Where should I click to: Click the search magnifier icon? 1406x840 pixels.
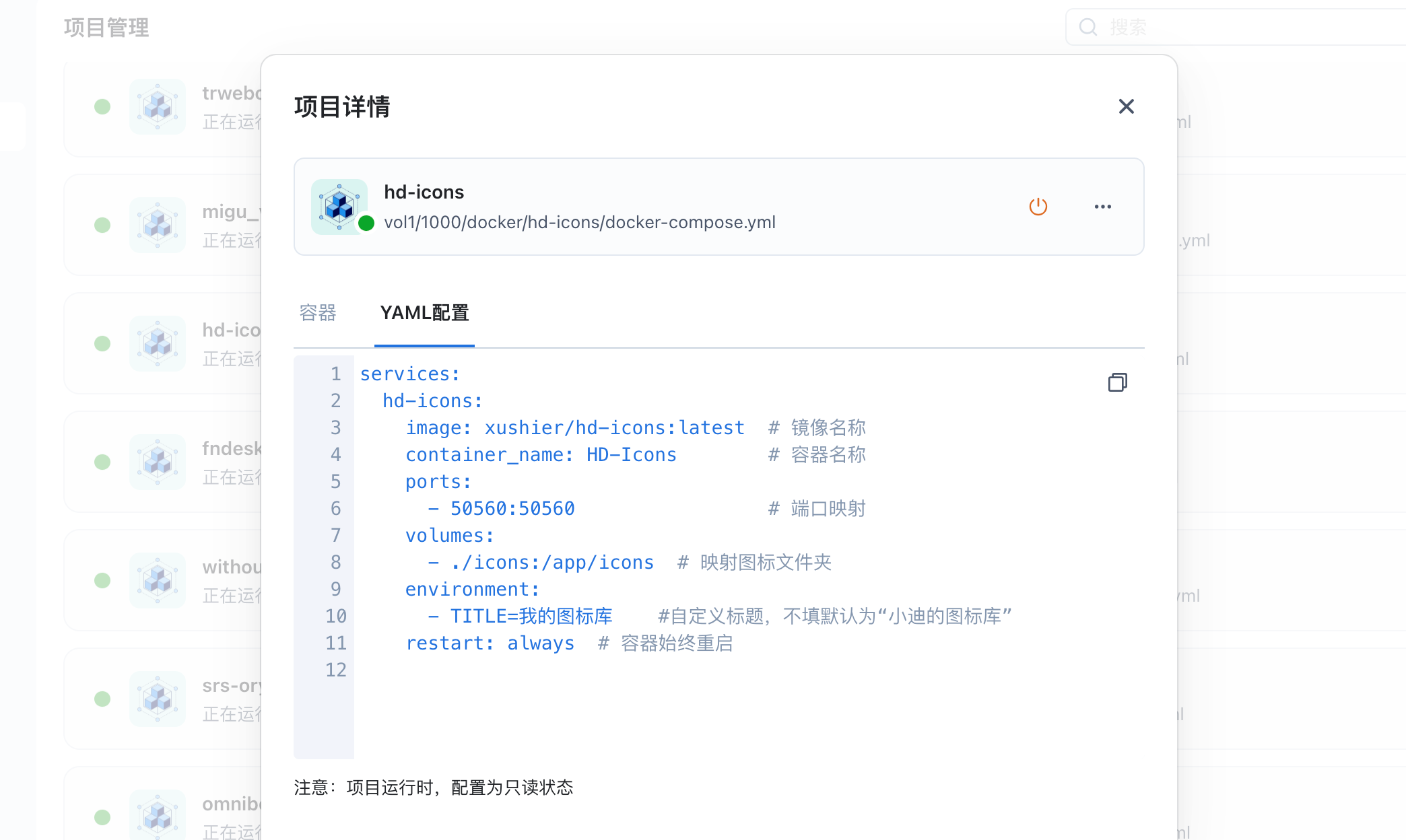pos(1088,28)
